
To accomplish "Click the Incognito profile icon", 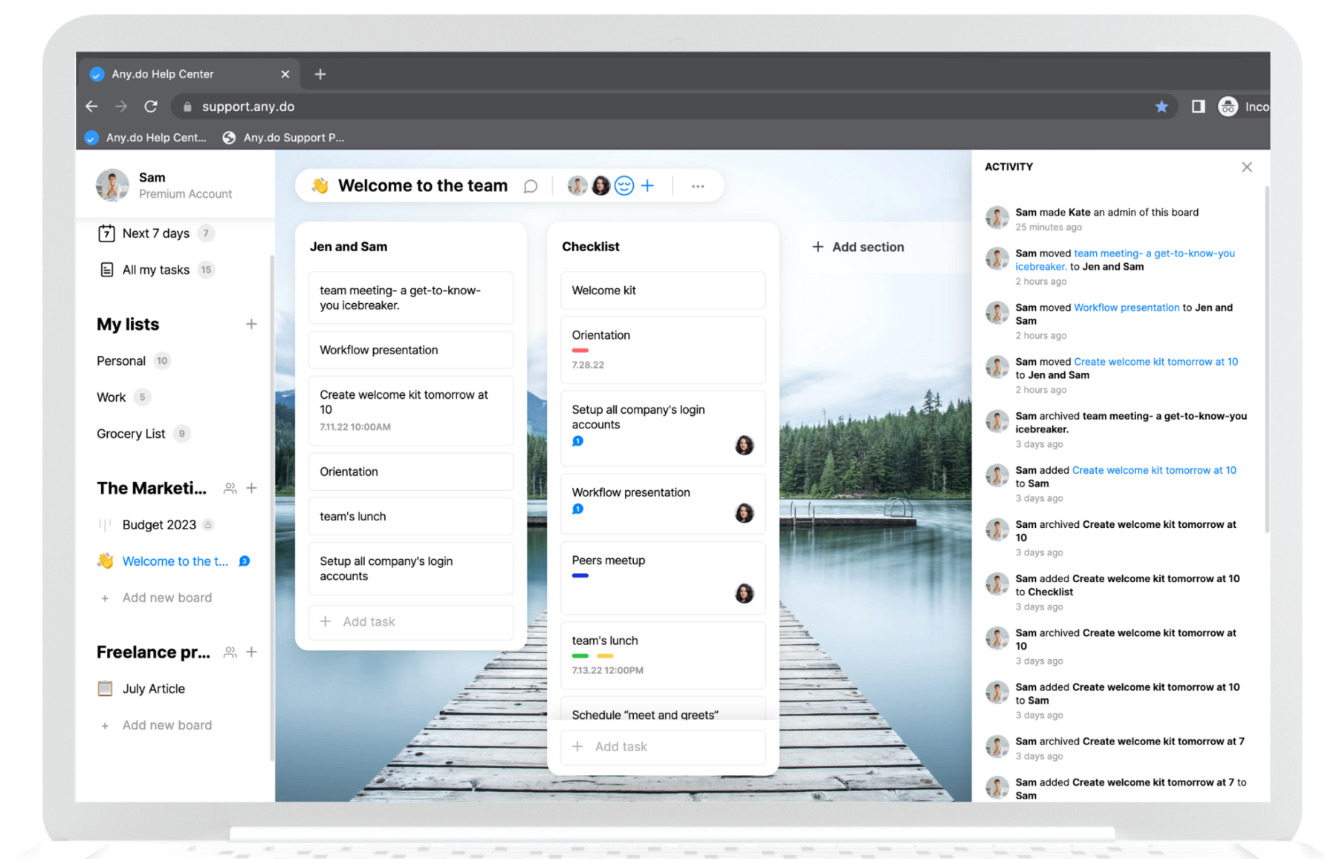I will [1228, 107].
